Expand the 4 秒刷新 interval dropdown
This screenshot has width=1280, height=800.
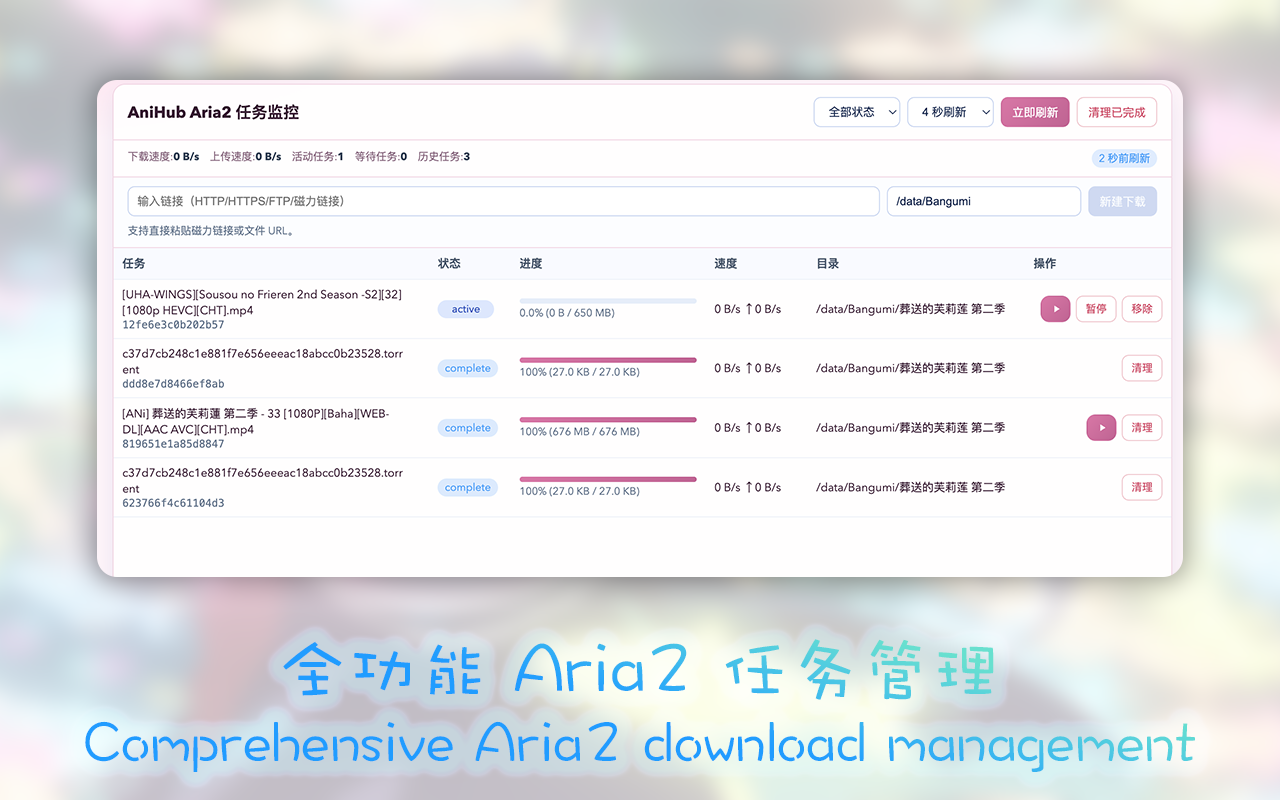[950, 112]
